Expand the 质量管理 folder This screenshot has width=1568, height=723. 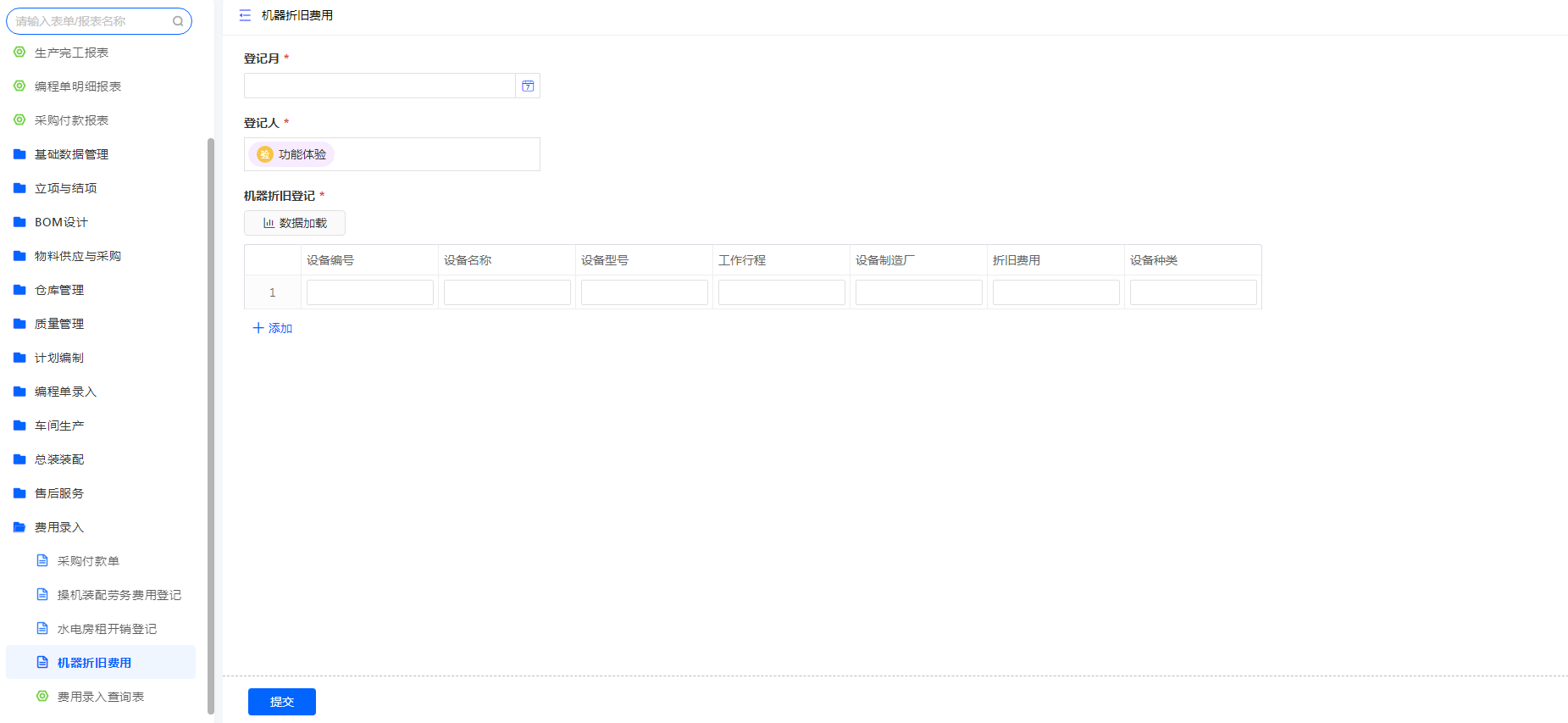click(x=59, y=324)
